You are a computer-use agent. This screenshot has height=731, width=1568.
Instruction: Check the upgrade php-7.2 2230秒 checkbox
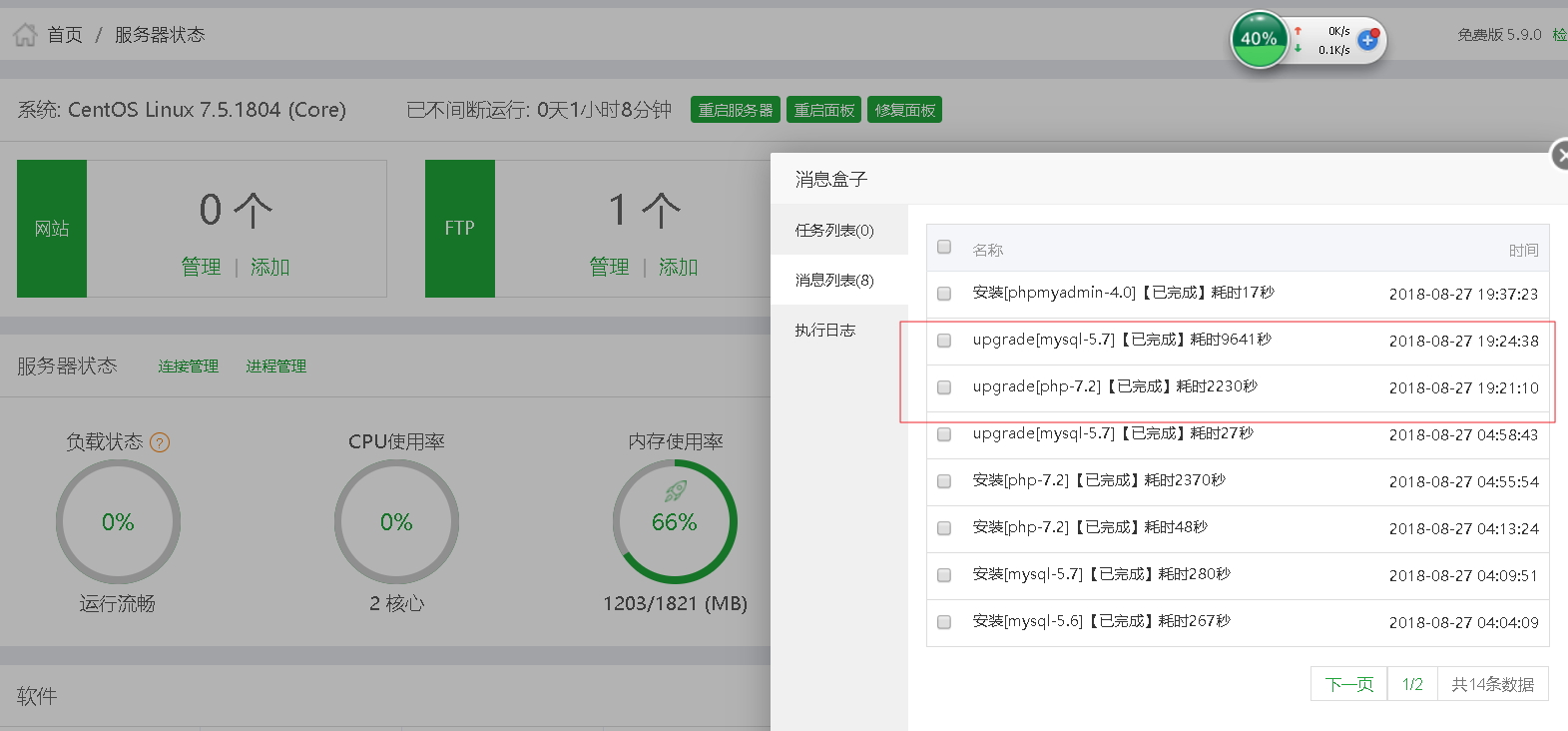[x=944, y=387]
